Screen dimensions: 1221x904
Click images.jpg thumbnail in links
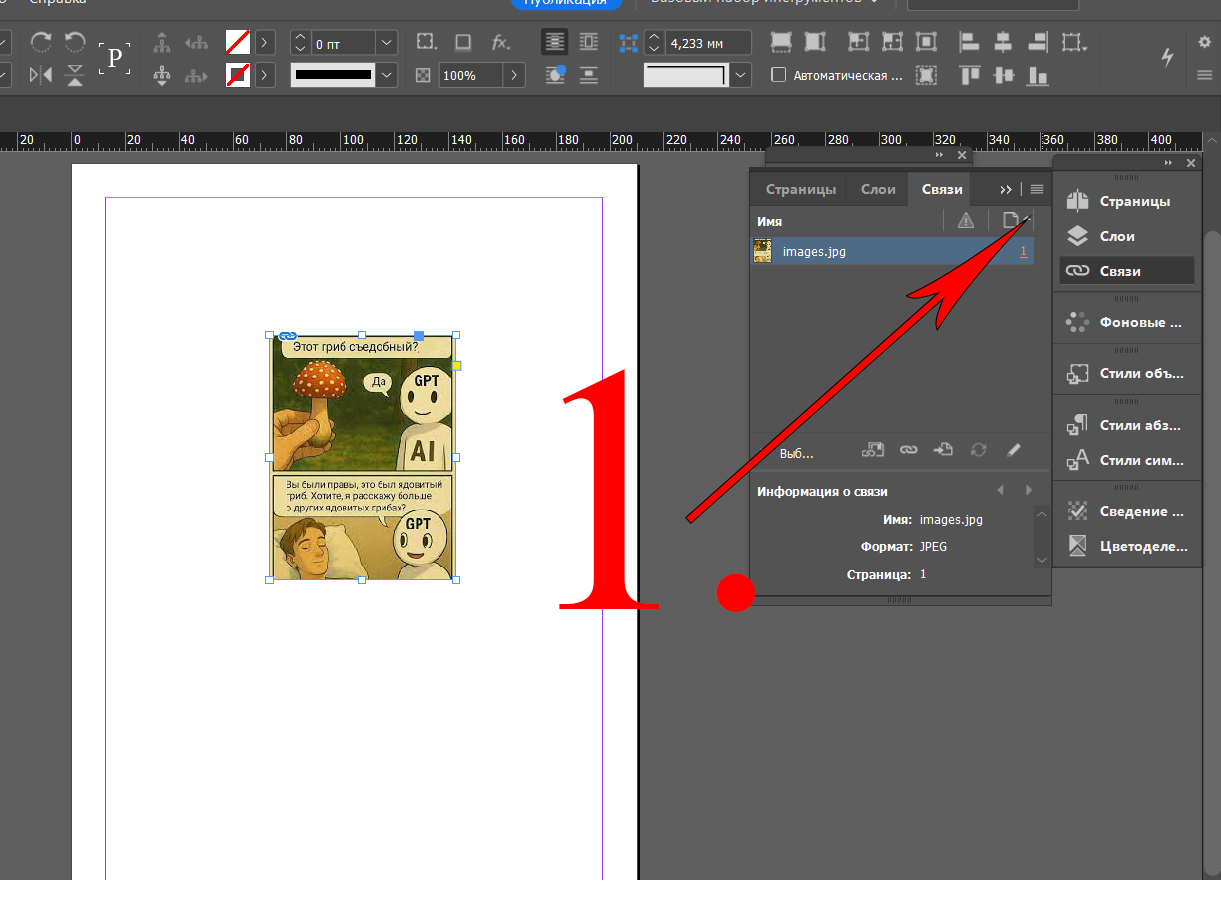(763, 251)
